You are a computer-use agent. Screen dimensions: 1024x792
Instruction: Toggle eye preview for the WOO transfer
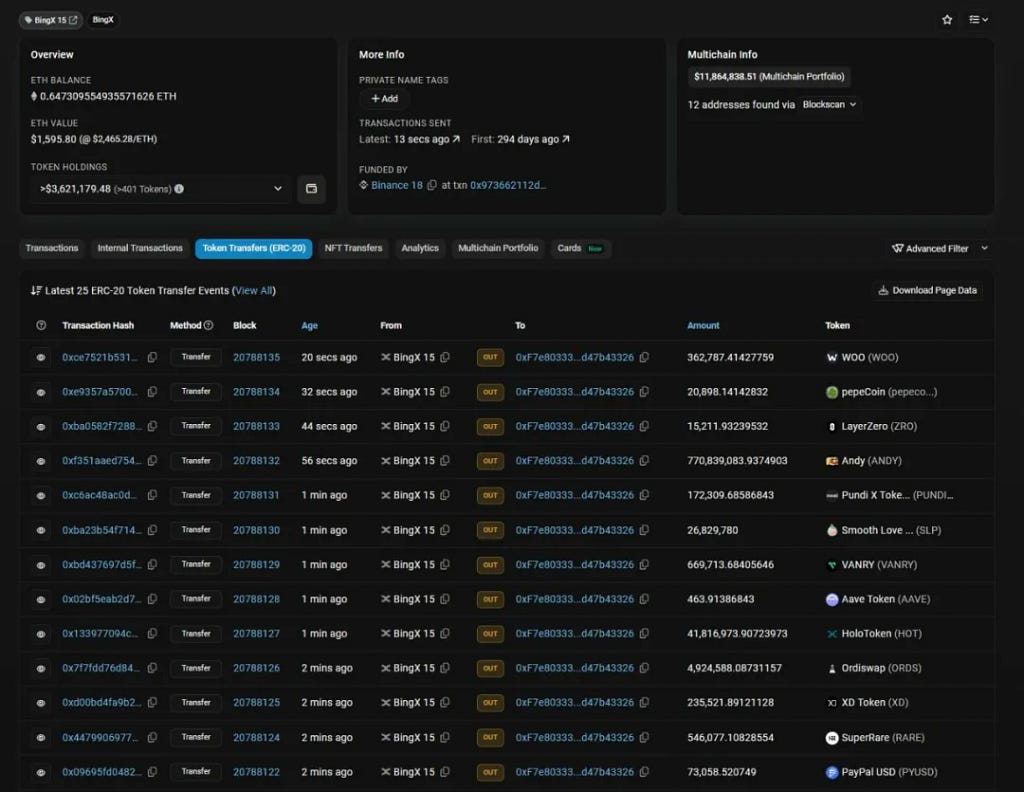(40, 357)
